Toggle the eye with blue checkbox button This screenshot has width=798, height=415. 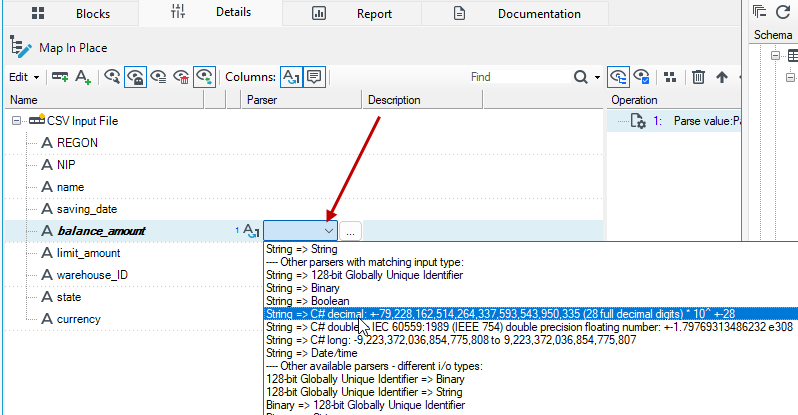click(x=641, y=77)
